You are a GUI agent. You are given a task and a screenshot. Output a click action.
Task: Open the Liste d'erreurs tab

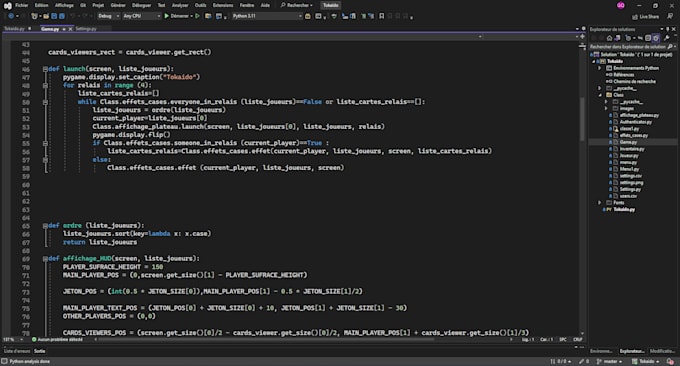[x=17, y=351]
